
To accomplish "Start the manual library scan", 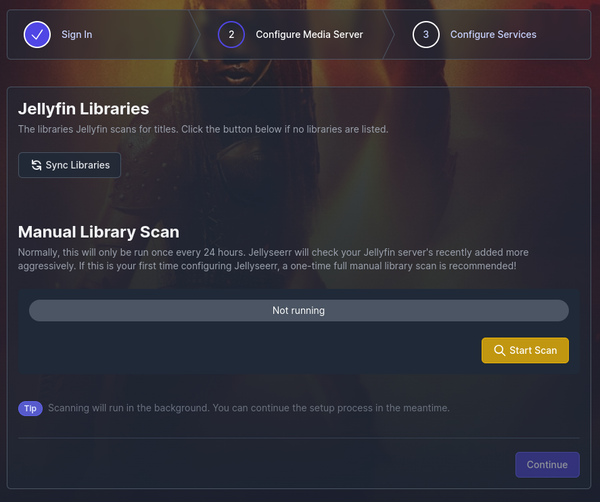I will click(x=525, y=351).
